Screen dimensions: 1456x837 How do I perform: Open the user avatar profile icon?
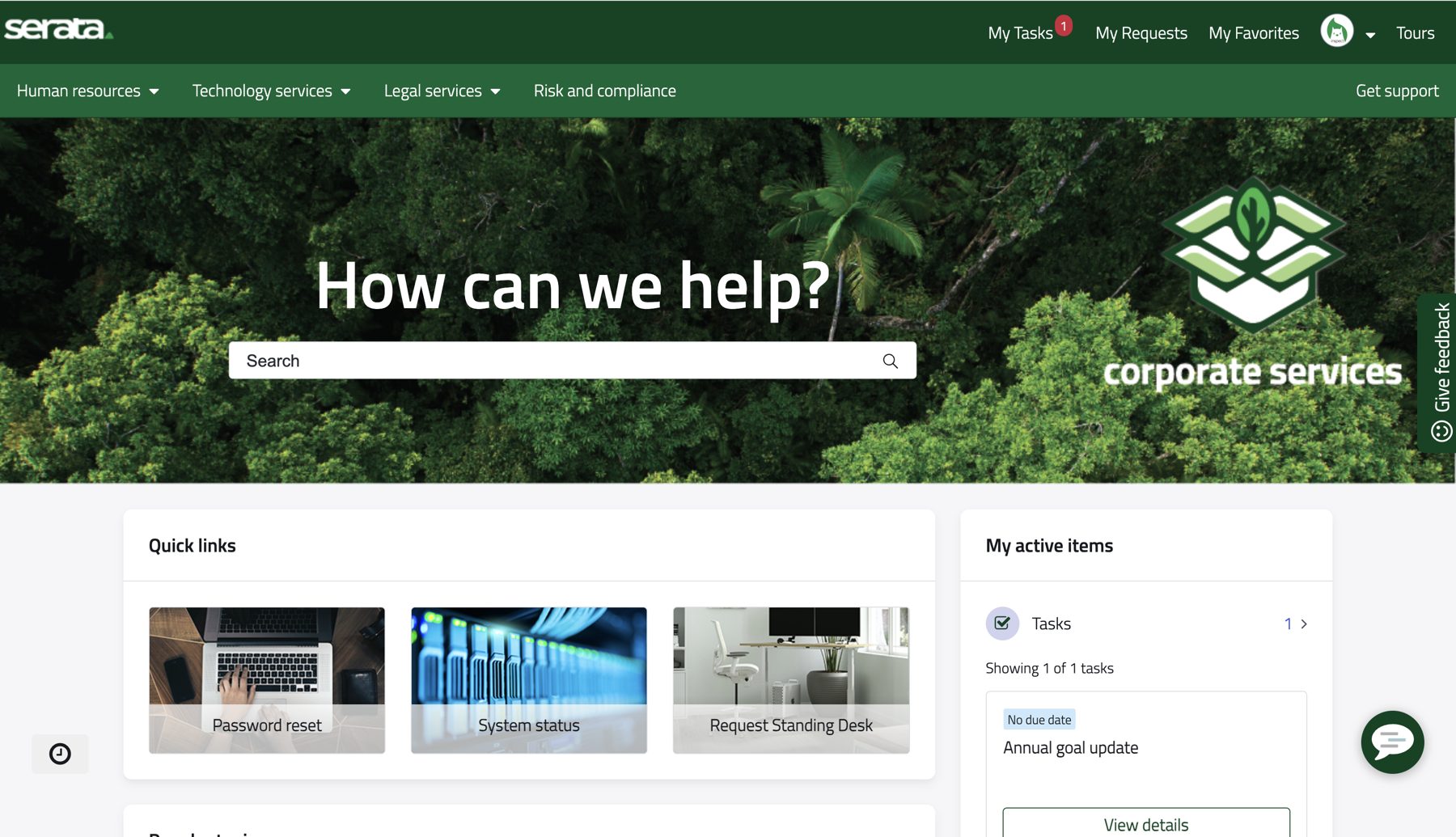pos(1337,32)
